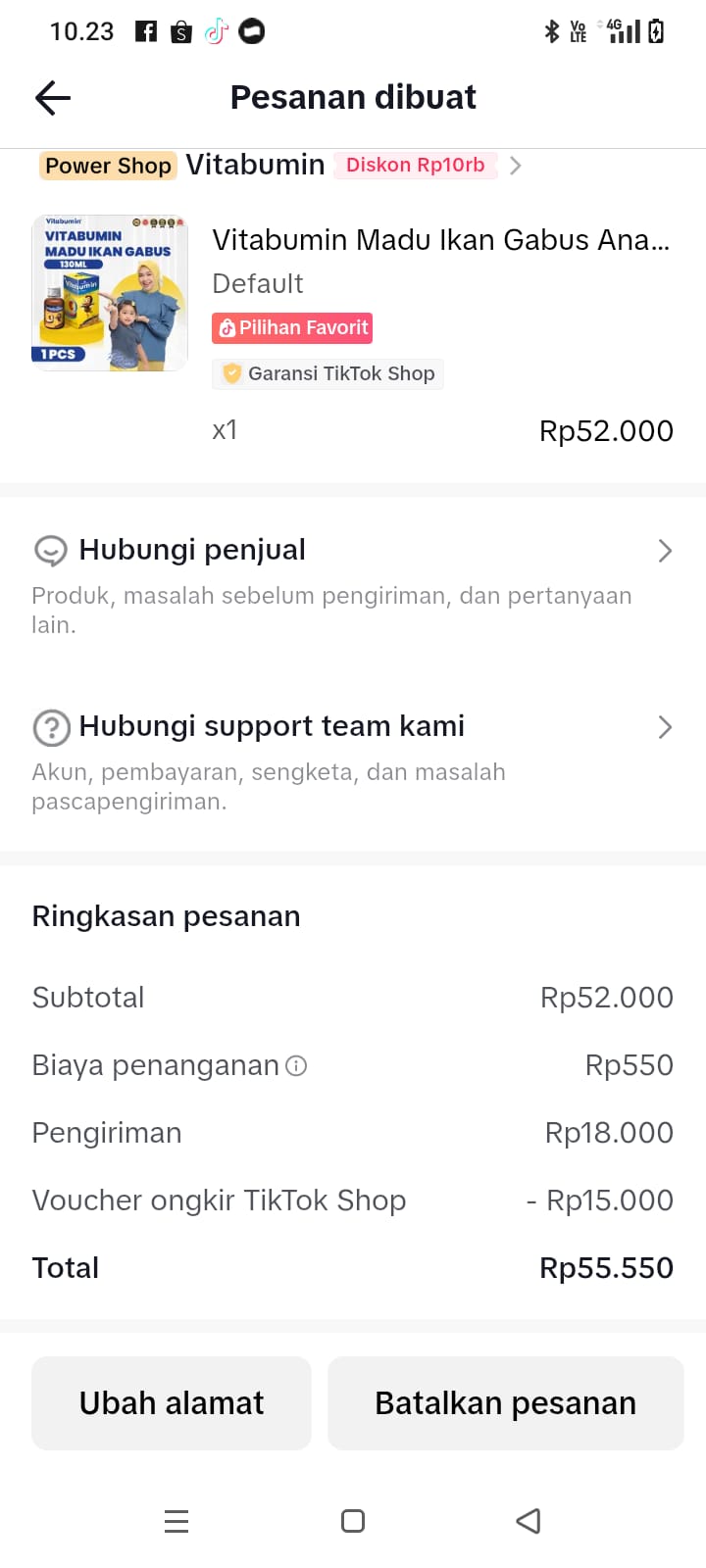Screen dimensions: 706x1568
Task: Tap the Garansi TikTok Shop shield badge
Action: pyautogui.click(x=232, y=373)
